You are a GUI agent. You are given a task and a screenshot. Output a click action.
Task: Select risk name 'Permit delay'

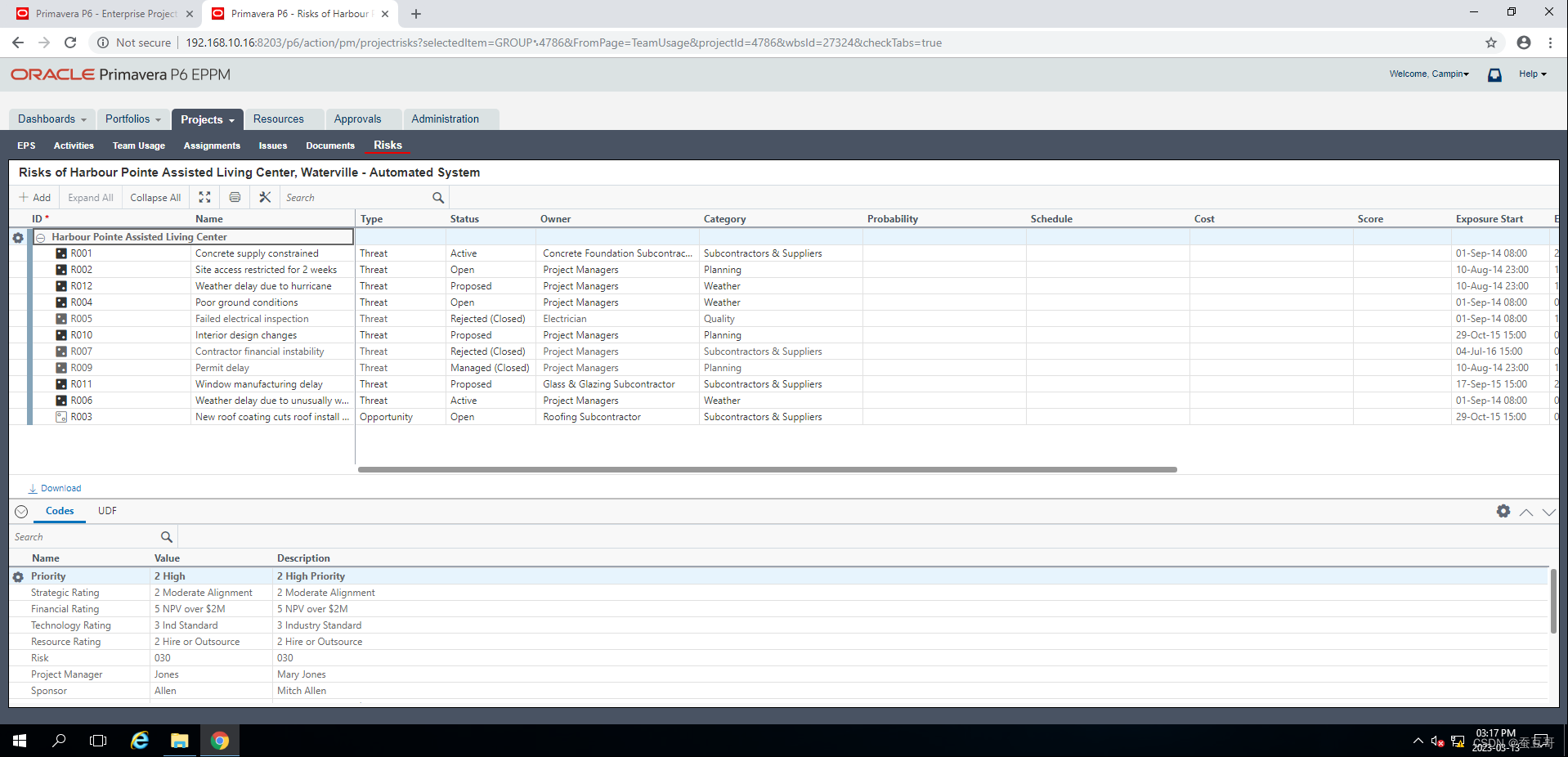point(222,368)
